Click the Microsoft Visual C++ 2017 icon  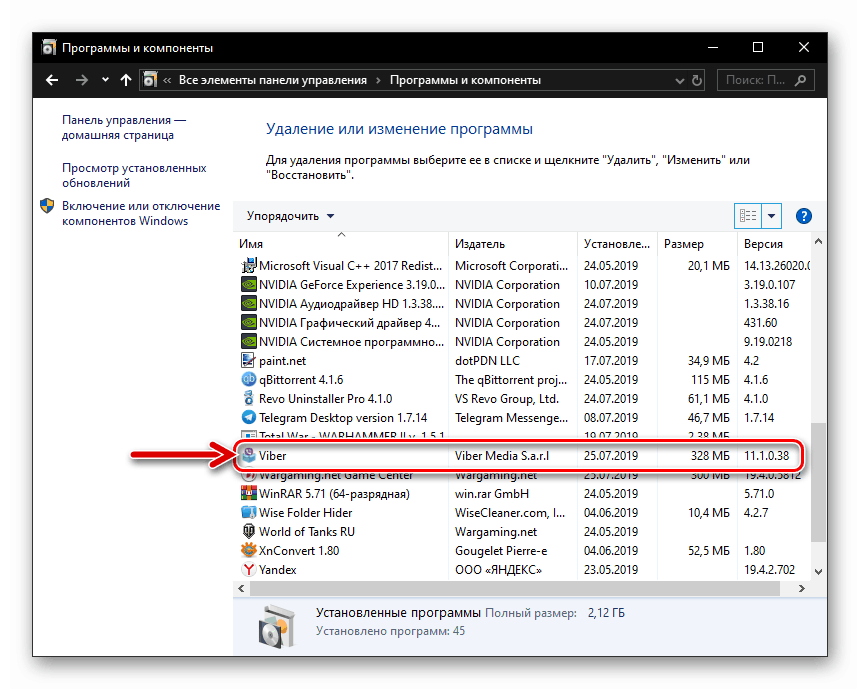pyautogui.click(x=249, y=266)
